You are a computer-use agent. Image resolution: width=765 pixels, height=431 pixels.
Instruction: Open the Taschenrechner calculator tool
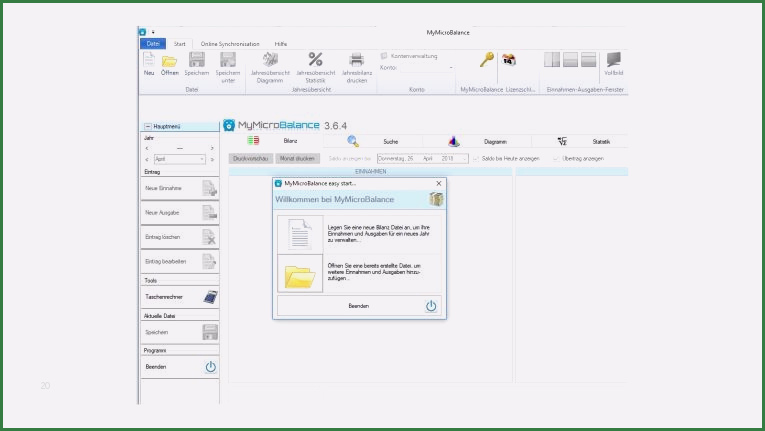point(180,297)
